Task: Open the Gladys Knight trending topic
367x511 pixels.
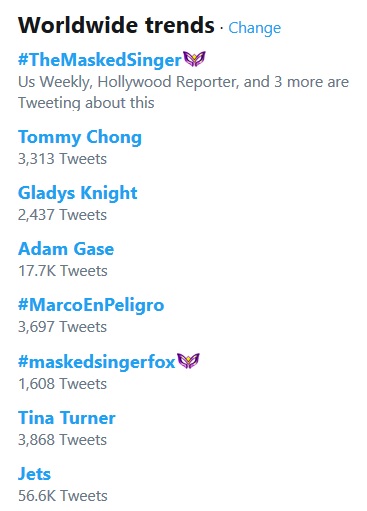Action: (78, 193)
